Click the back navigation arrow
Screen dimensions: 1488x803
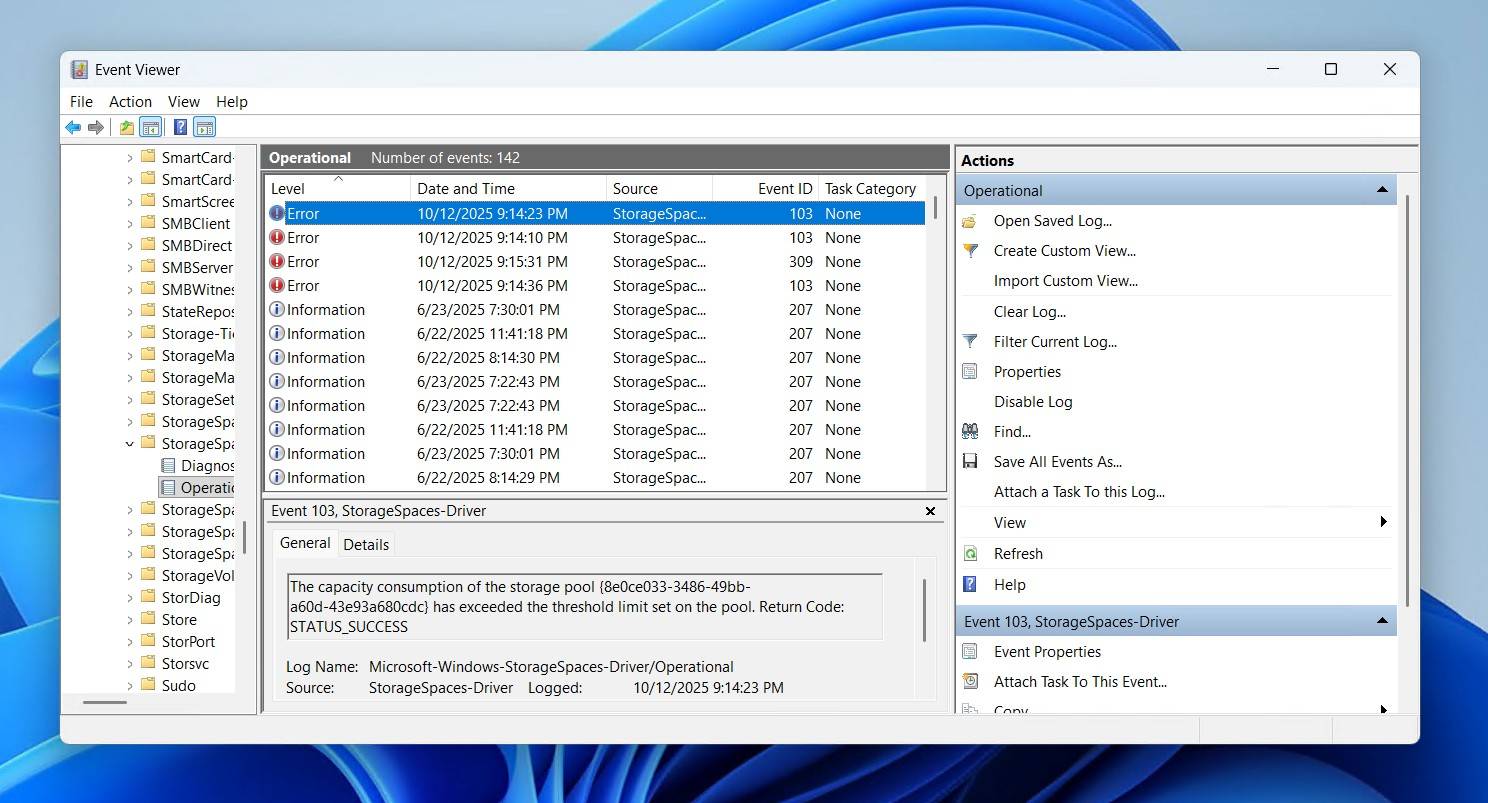click(x=73, y=127)
